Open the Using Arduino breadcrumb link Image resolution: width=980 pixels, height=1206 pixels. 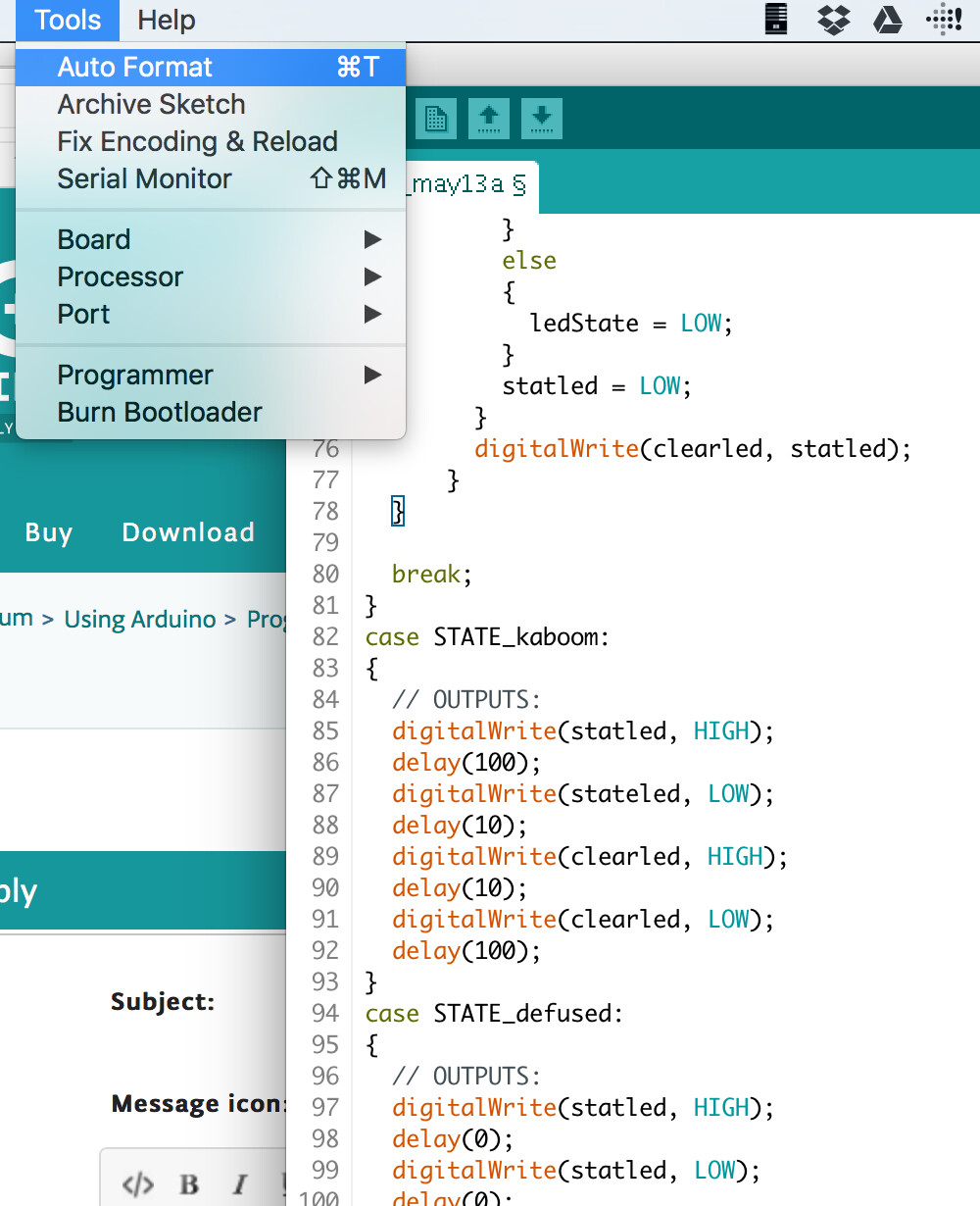[x=139, y=619]
